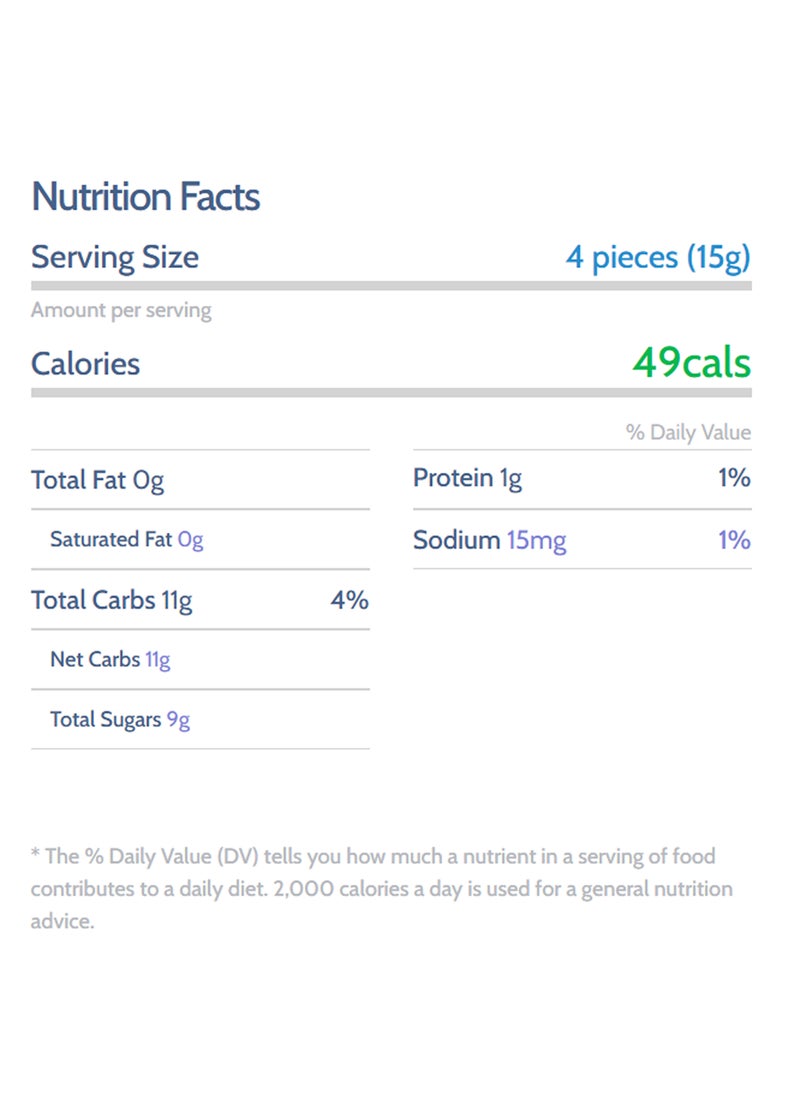Click the Net Carbs label
800x1100 pixels.
coord(95,659)
